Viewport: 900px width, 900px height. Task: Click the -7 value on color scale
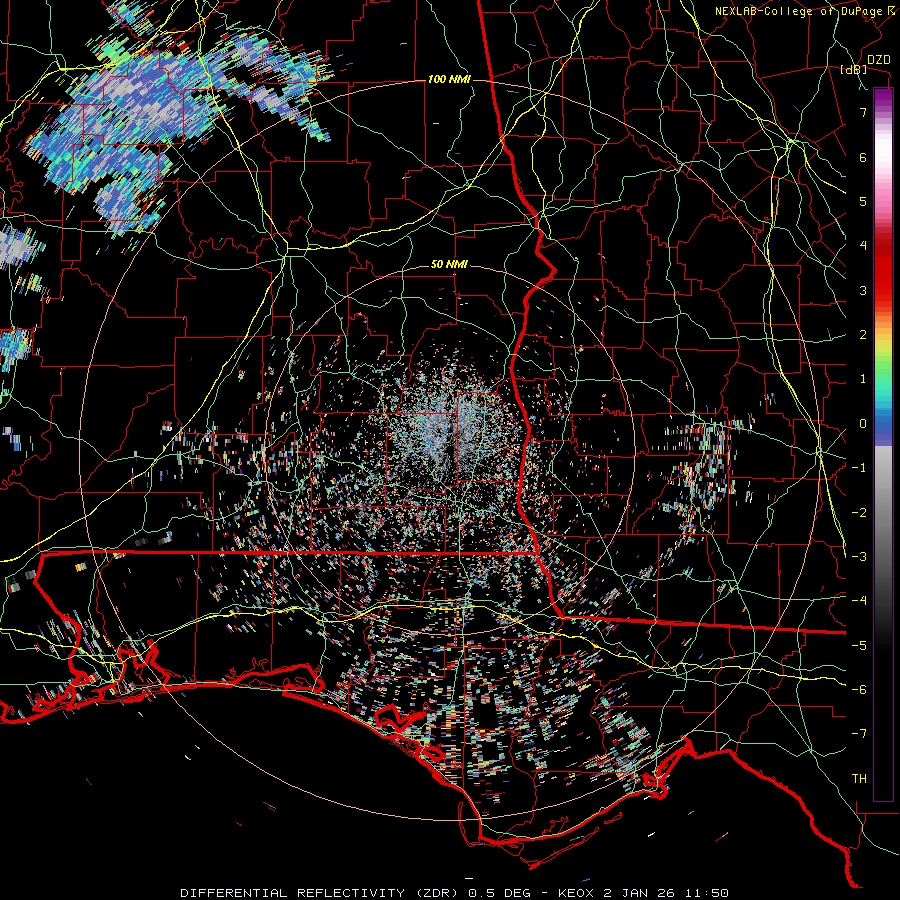click(859, 734)
